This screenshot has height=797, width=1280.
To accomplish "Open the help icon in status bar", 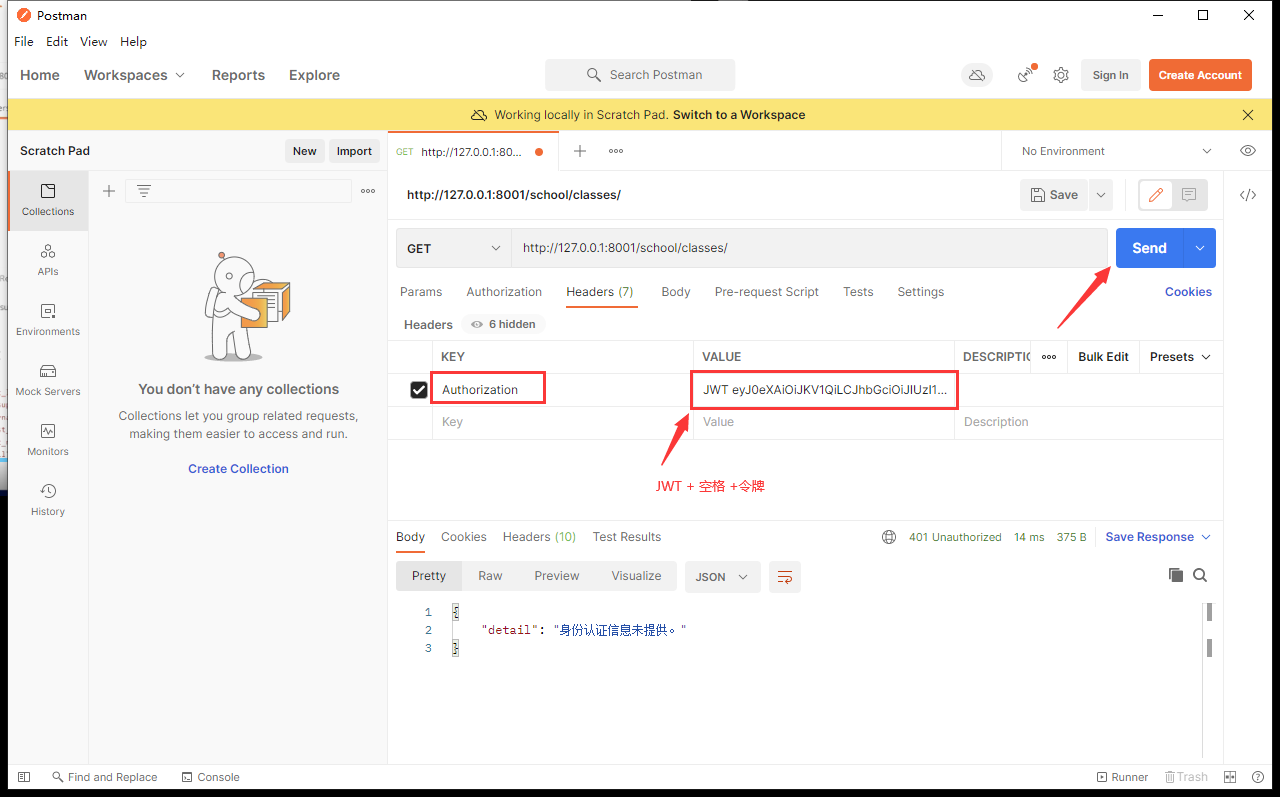I will [1257, 777].
